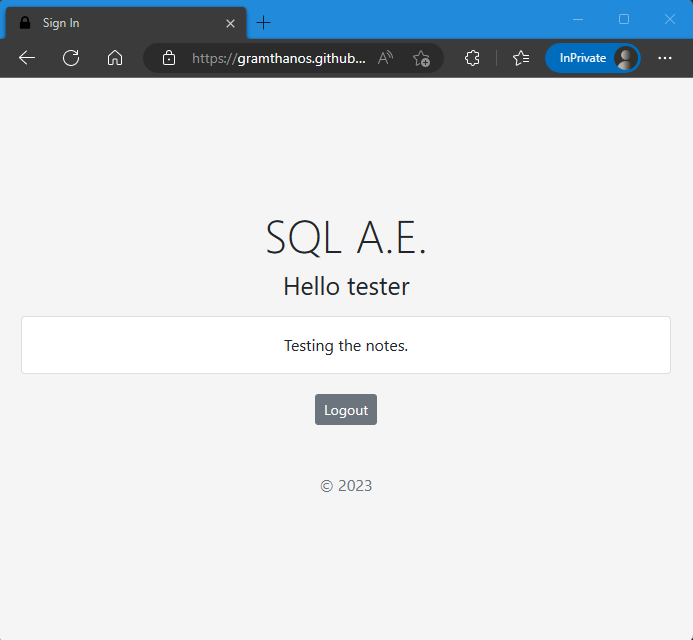693x640 pixels.
Task: Close the Sign In tab
Action: click(x=230, y=23)
